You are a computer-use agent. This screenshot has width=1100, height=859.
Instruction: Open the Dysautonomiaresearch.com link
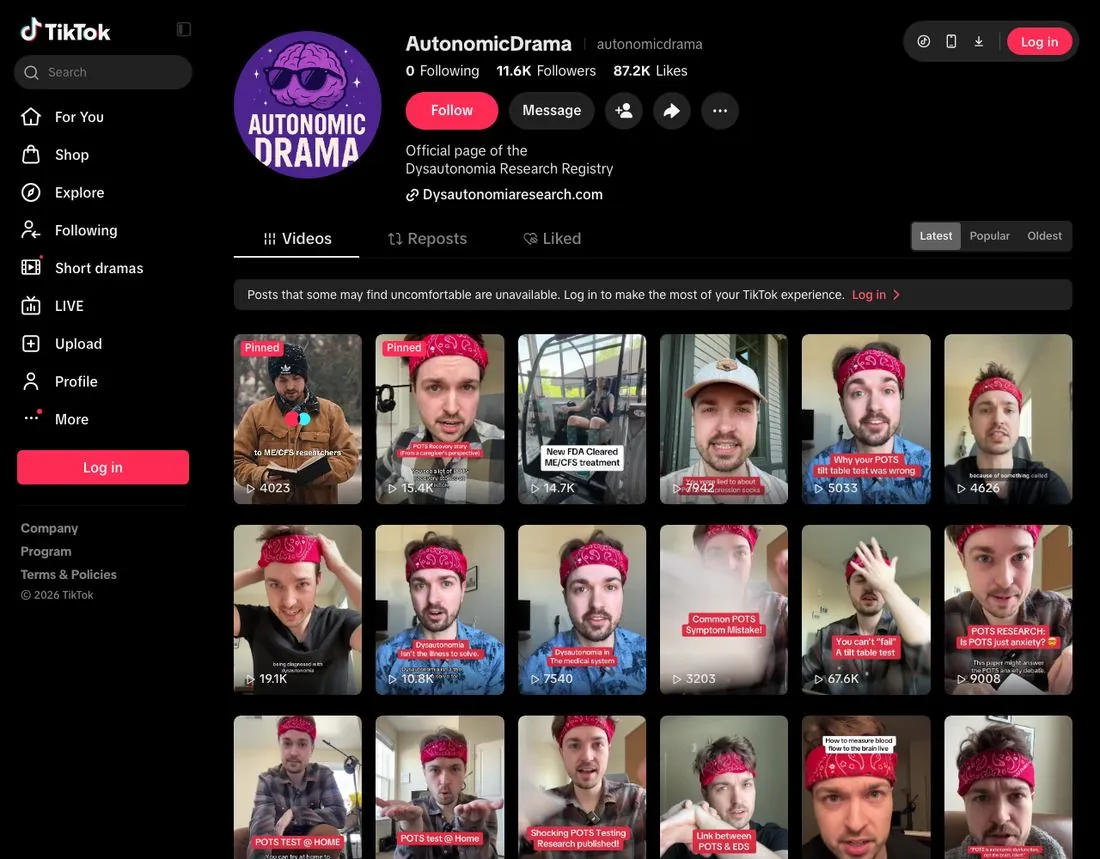pyautogui.click(x=512, y=195)
